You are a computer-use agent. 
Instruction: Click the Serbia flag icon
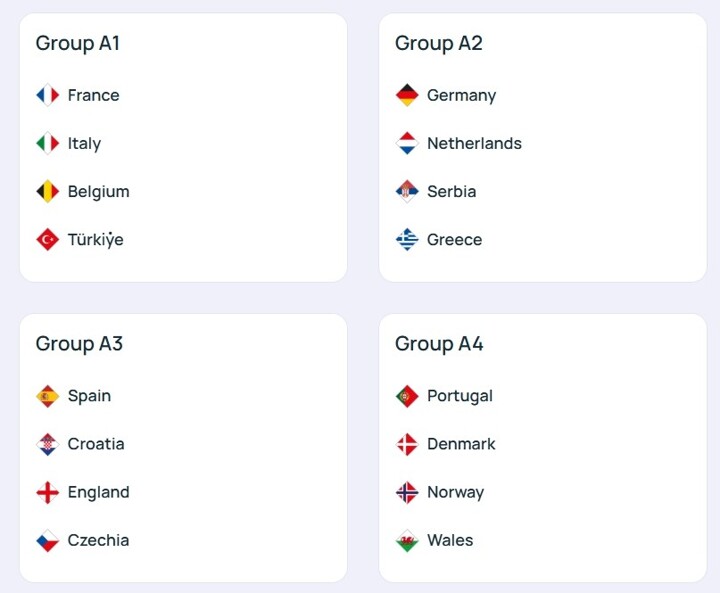point(407,192)
